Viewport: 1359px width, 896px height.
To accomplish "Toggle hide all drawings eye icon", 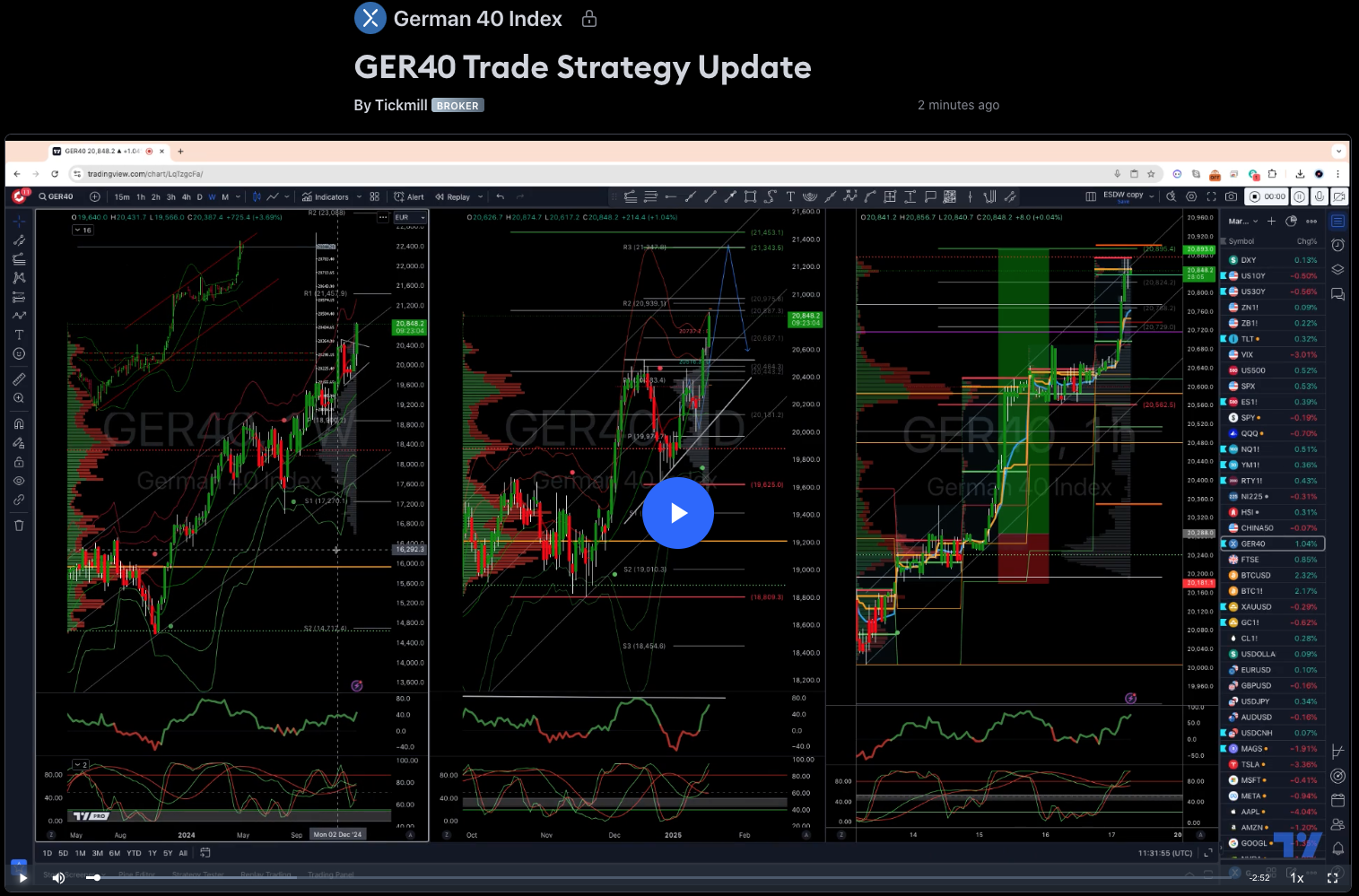I will click(19, 481).
